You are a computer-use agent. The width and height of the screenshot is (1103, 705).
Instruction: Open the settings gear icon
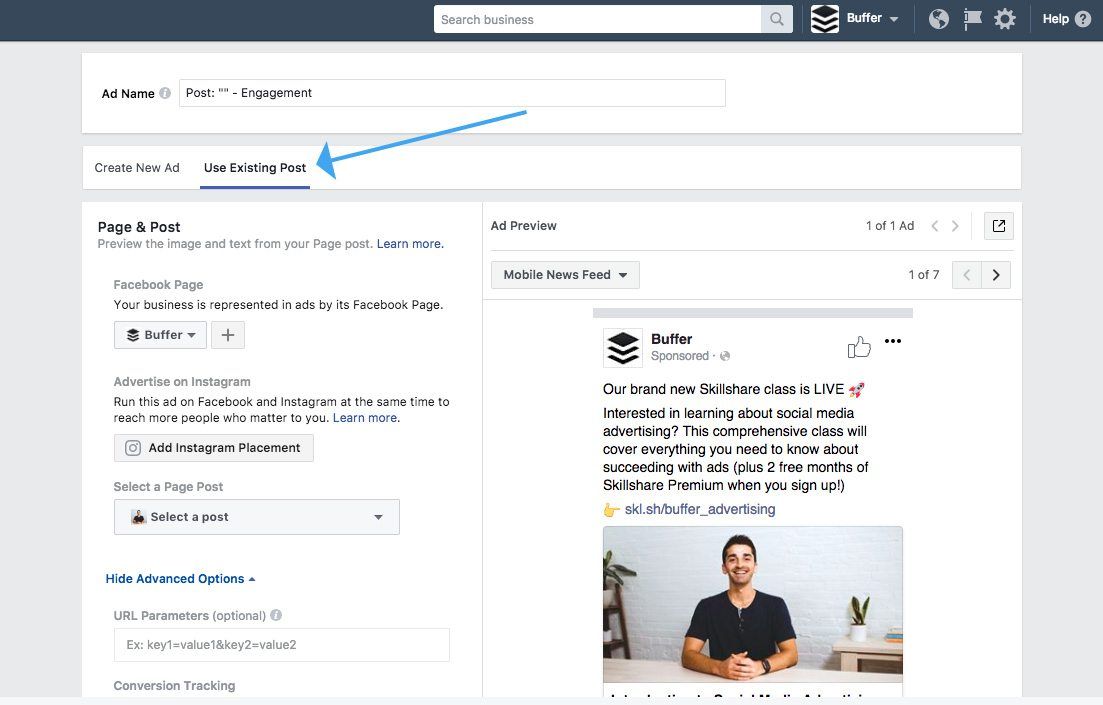[x=1005, y=19]
